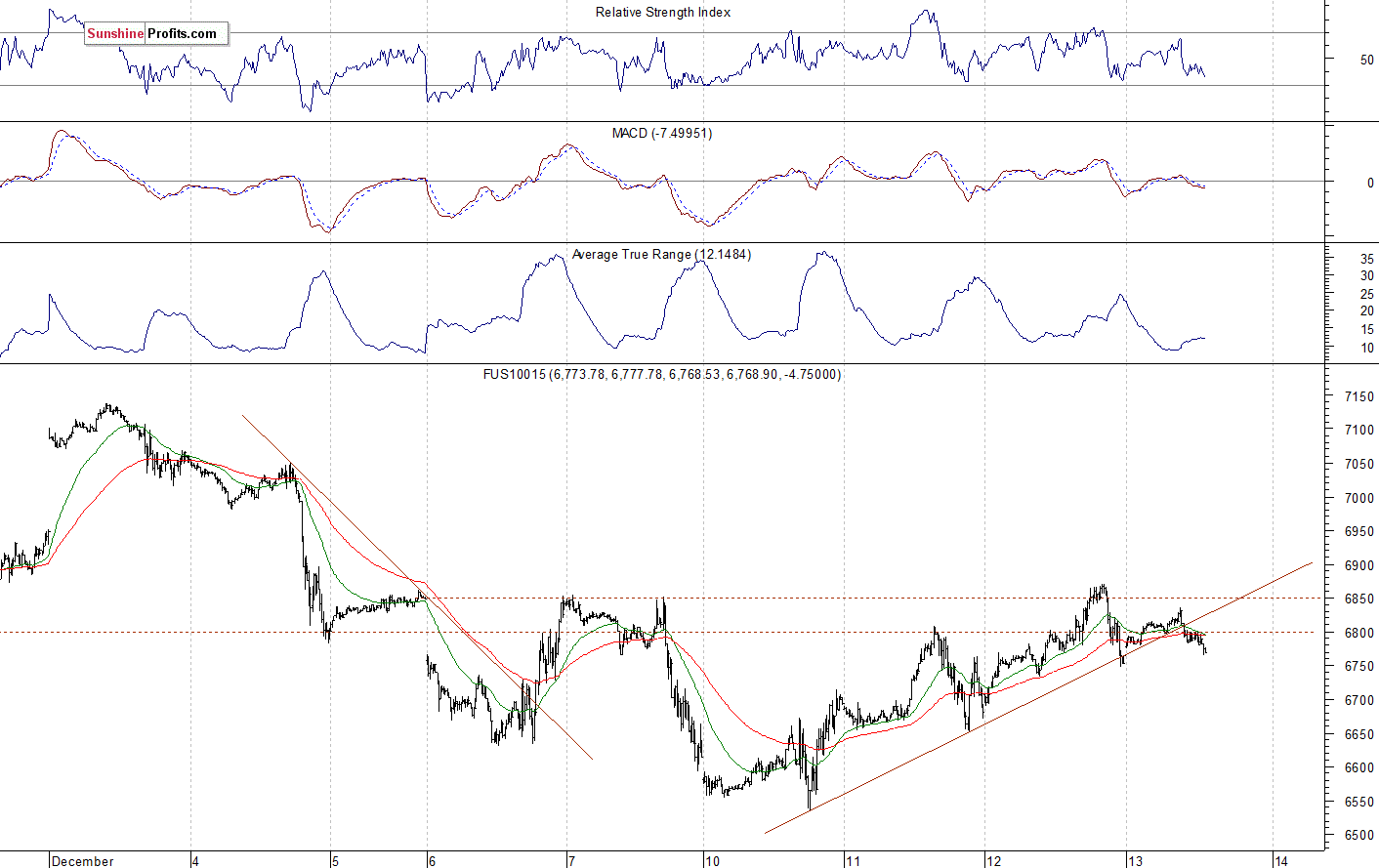Click the 7050 price axis label

pyautogui.click(x=1358, y=465)
